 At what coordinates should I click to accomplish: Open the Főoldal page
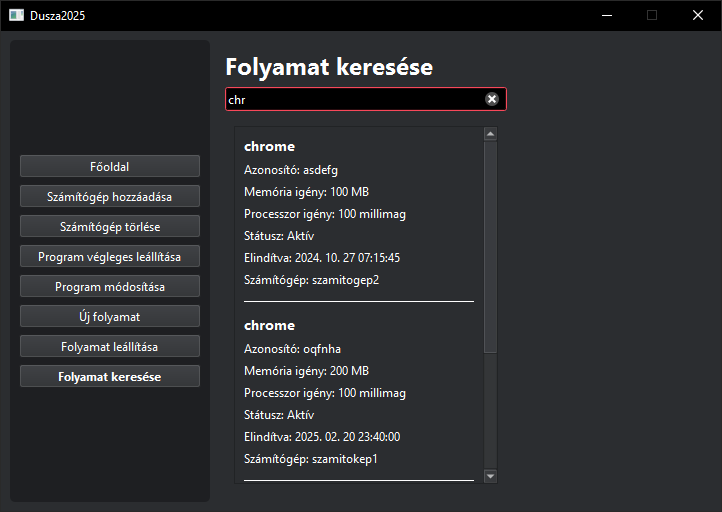tap(110, 166)
